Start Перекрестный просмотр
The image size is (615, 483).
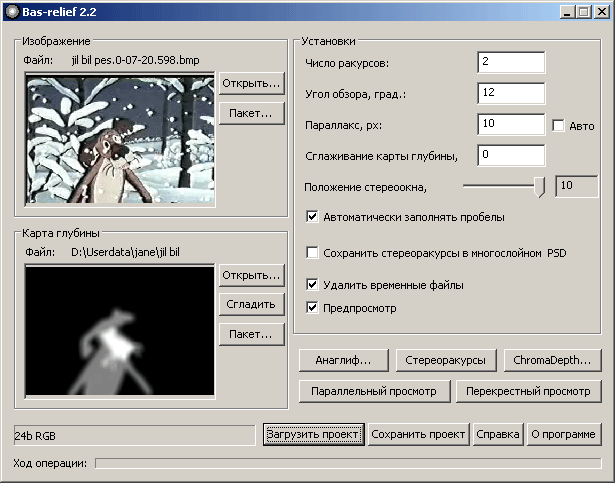[x=528, y=391]
